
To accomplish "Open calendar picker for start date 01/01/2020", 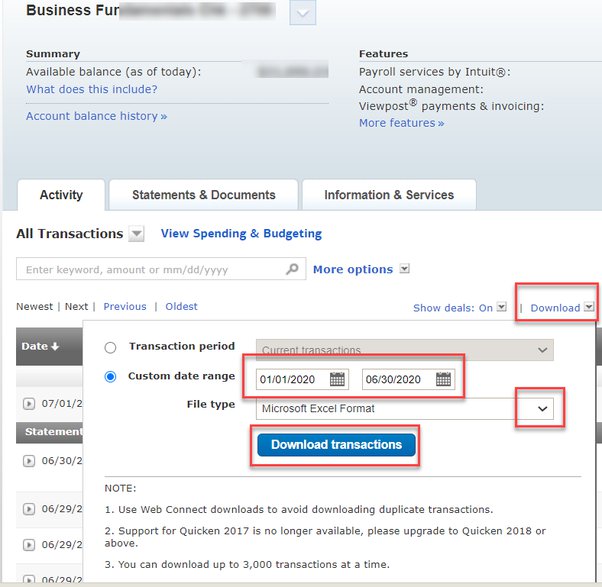I will (x=337, y=379).
